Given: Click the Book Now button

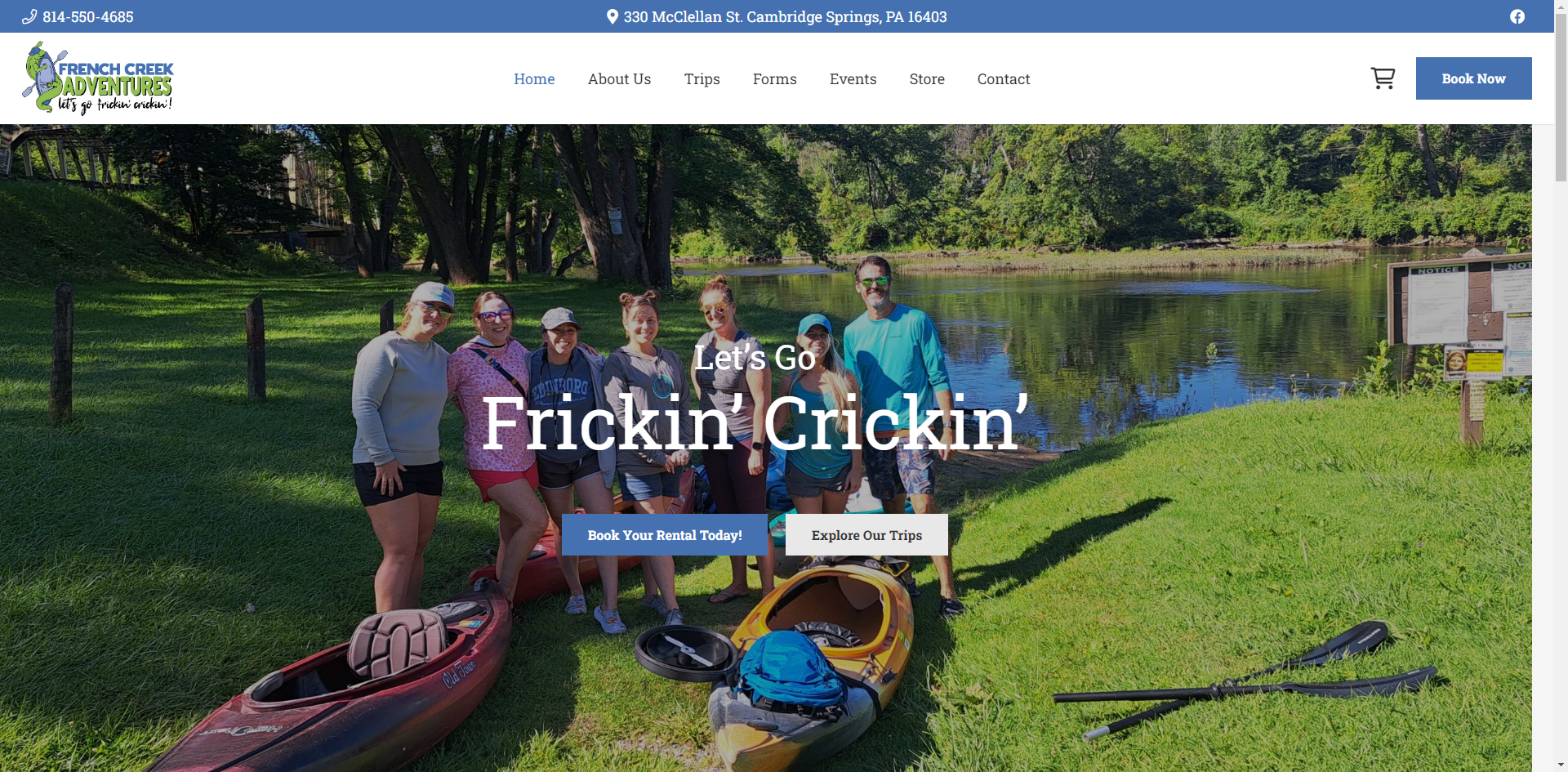Looking at the screenshot, I should (x=1473, y=78).
